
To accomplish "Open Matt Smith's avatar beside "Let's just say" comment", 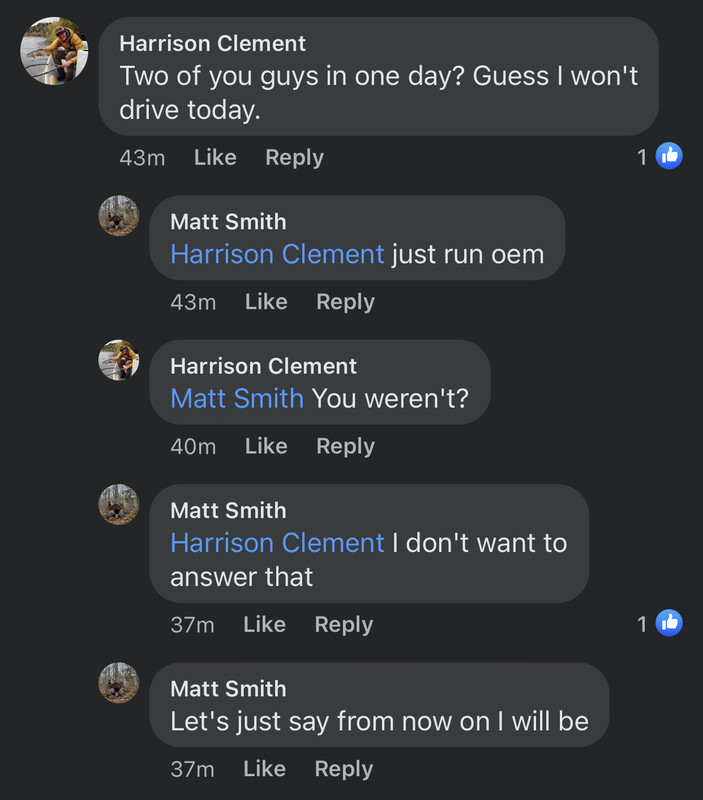I will click(119, 683).
